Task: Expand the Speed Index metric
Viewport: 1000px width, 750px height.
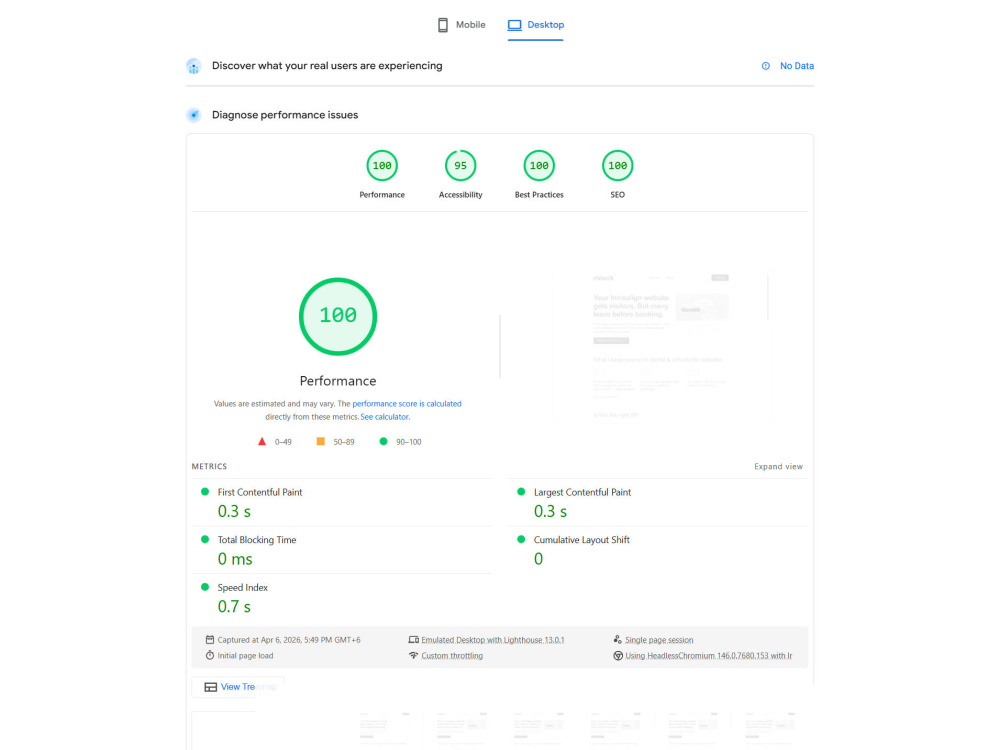Action: coord(342,598)
